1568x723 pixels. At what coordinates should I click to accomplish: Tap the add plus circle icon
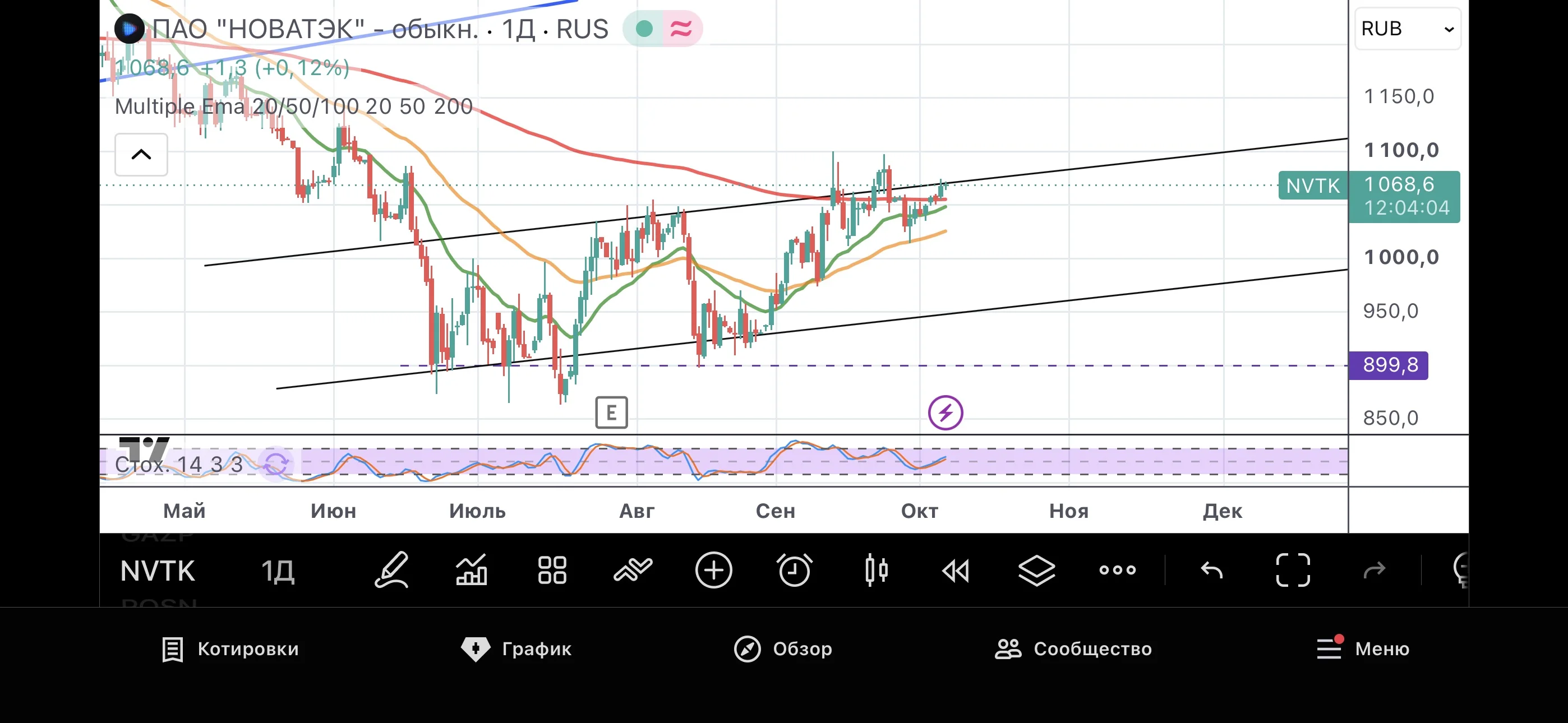pos(713,569)
